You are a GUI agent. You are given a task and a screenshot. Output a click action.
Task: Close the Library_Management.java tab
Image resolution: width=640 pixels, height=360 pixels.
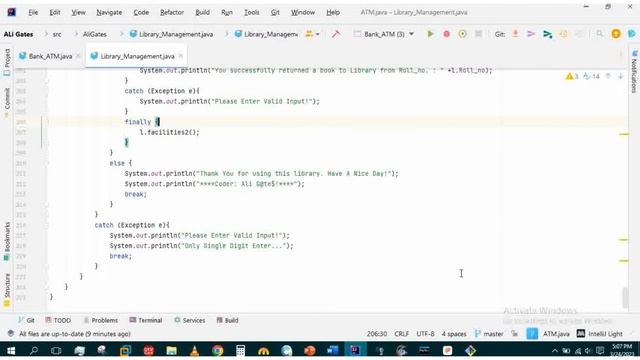pos(180,56)
